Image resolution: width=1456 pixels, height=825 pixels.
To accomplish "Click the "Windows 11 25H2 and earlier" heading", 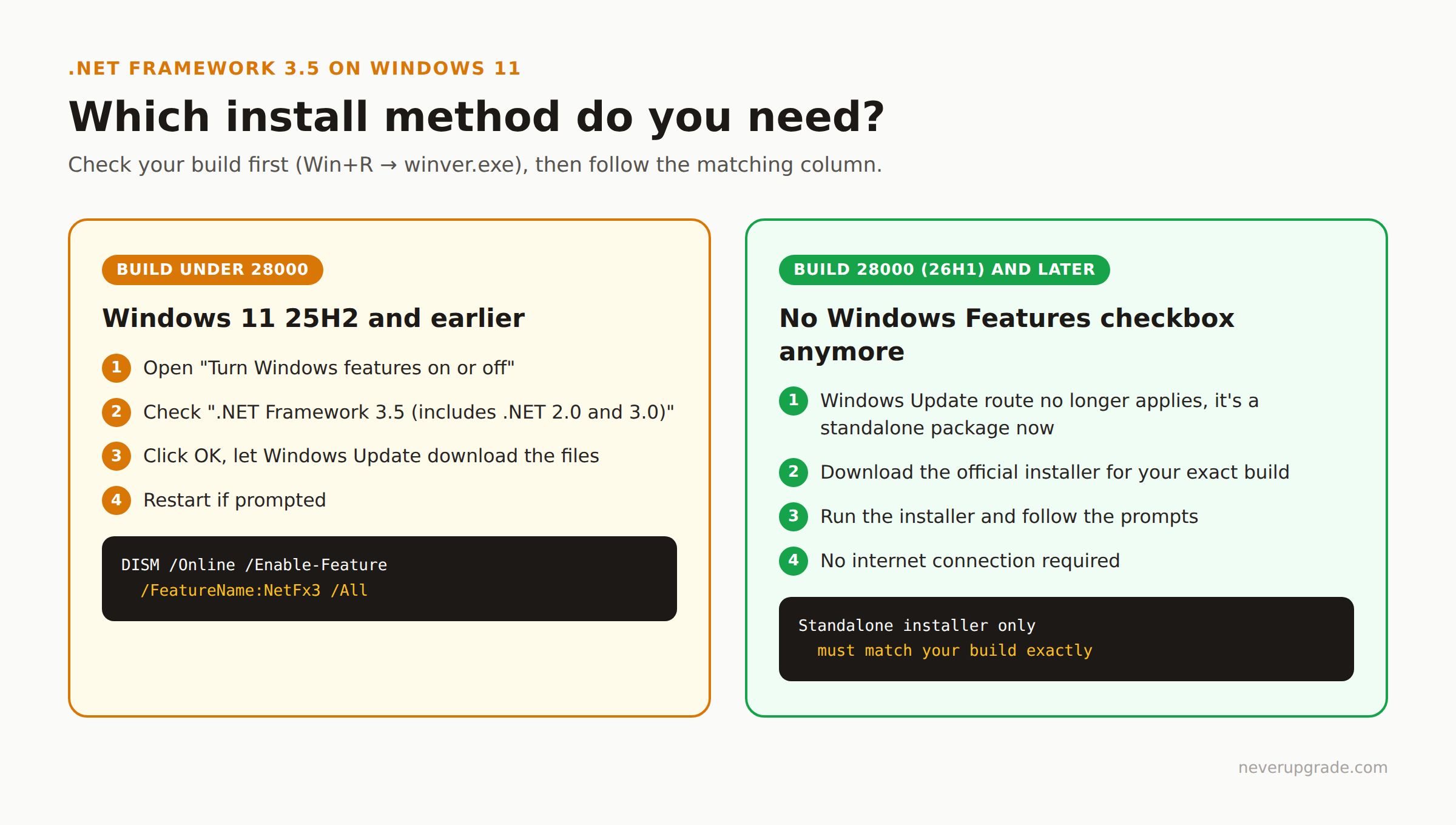I will click(x=314, y=318).
